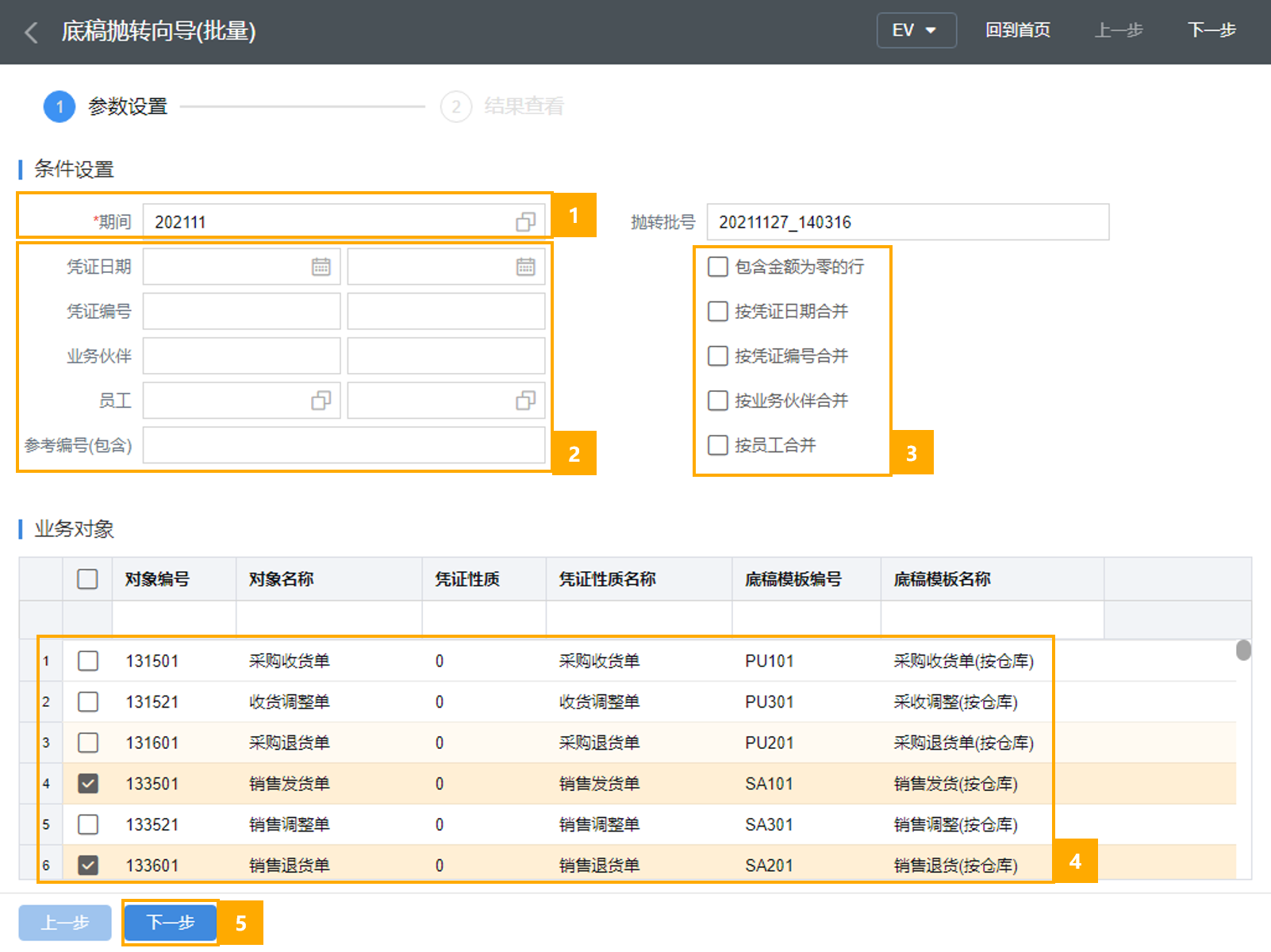Click 底稿模板编号 column header
This screenshot has height=952, width=1271.
coord(806,579)
